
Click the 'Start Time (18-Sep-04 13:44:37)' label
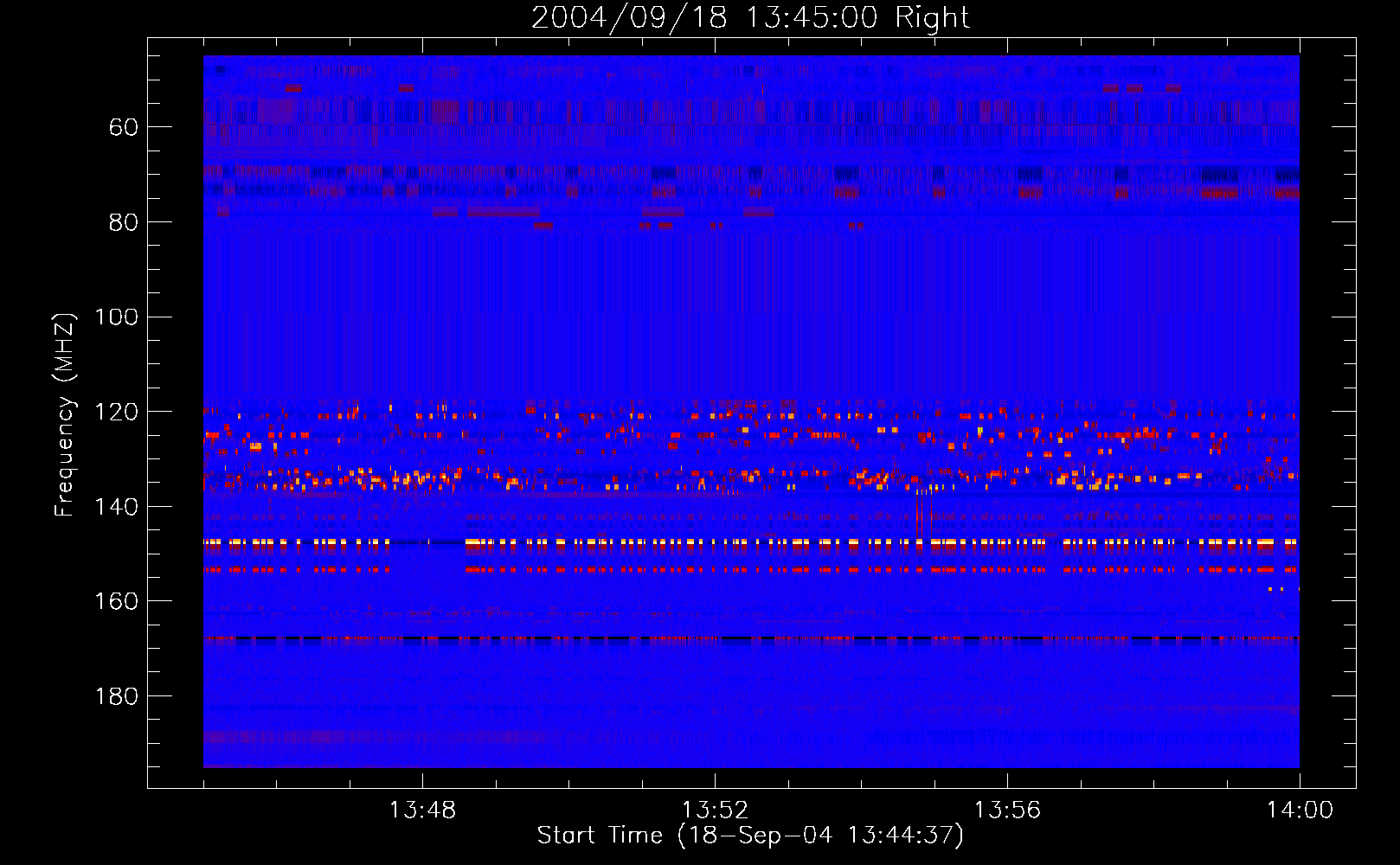click(x=750, y=836)
